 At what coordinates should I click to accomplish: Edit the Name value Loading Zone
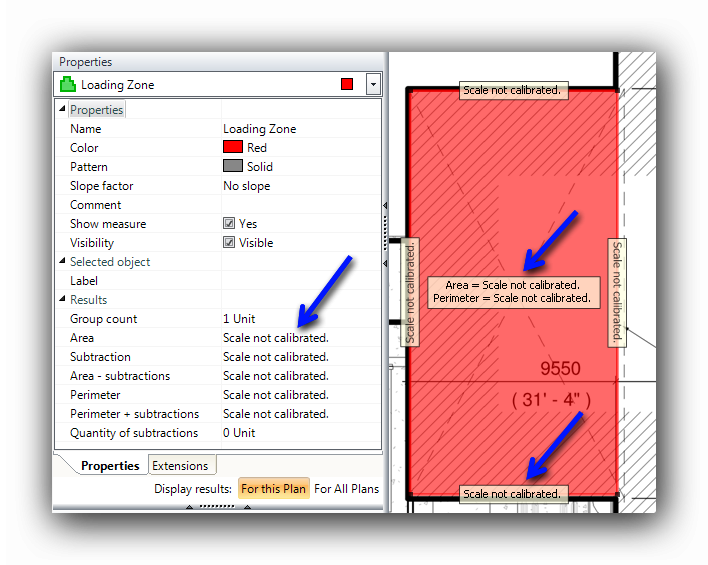301,129
